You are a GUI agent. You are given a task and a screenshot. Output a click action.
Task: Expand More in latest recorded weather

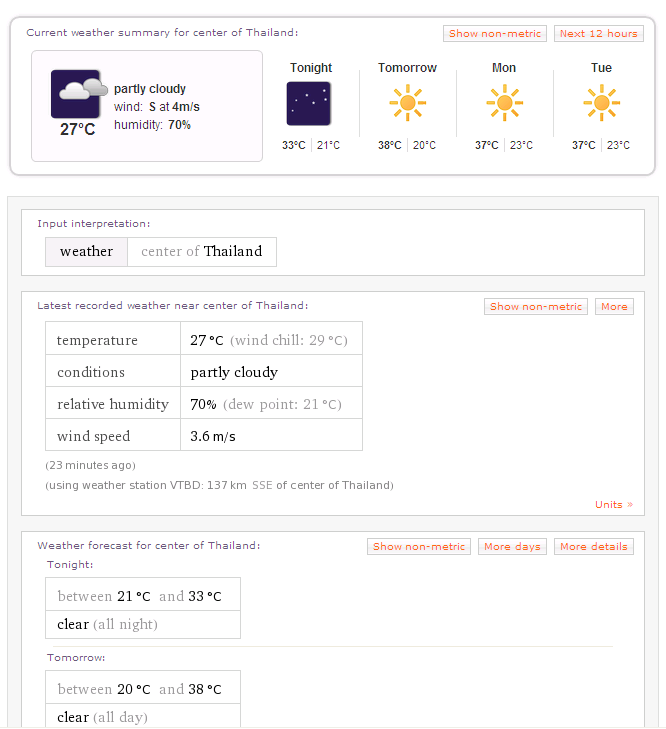pos(614,307)
